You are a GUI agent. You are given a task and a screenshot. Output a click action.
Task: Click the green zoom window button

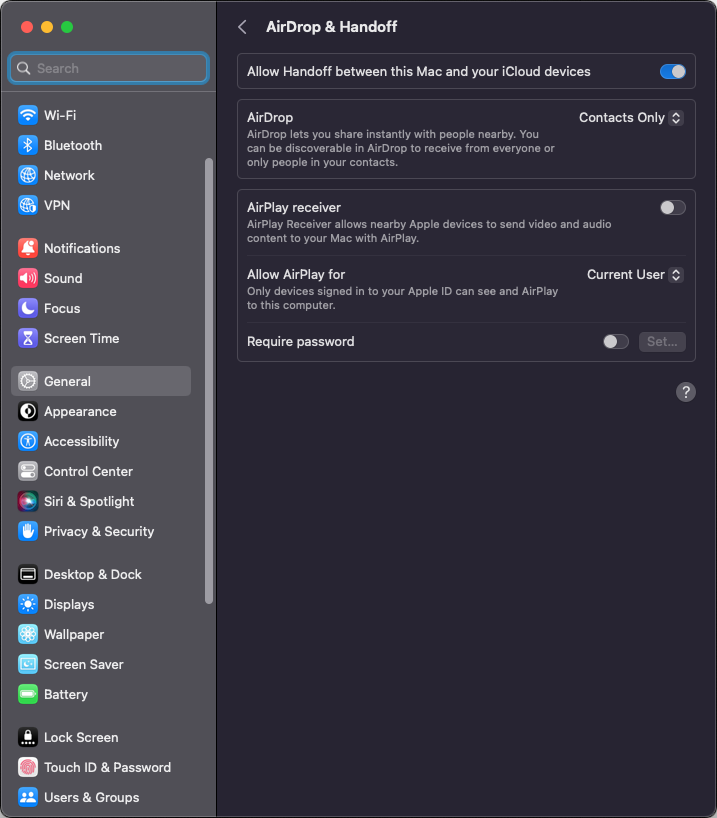[67, 27]
